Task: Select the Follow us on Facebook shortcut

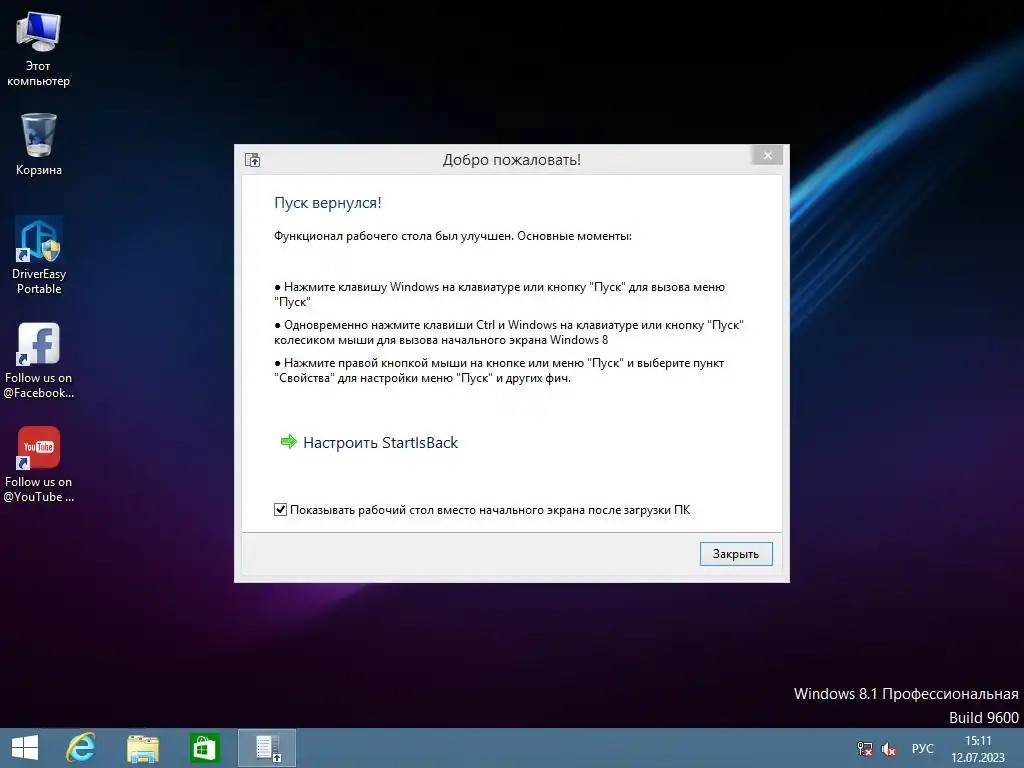Action: click(x=39, y=360)
